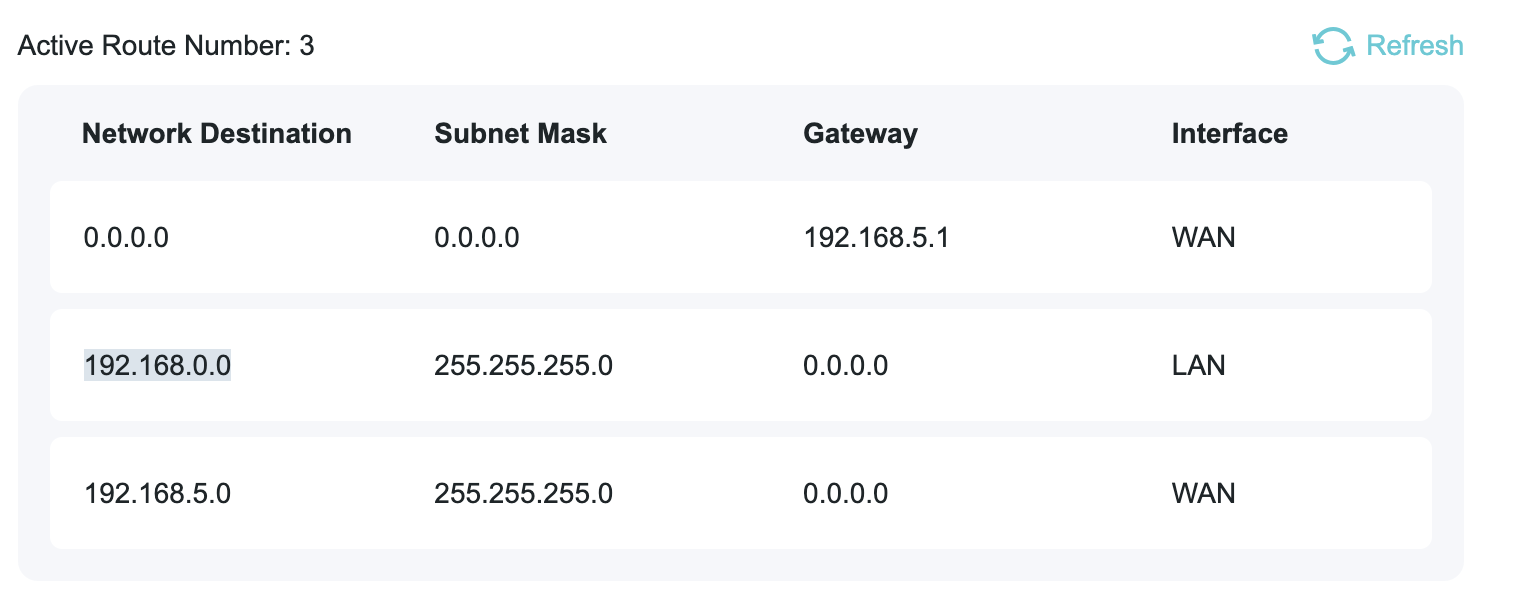Viewport: 1516px width, 604px height.
Task: Click the 0.0.0.0 subnet mask cell
Action: click(477, 238)
